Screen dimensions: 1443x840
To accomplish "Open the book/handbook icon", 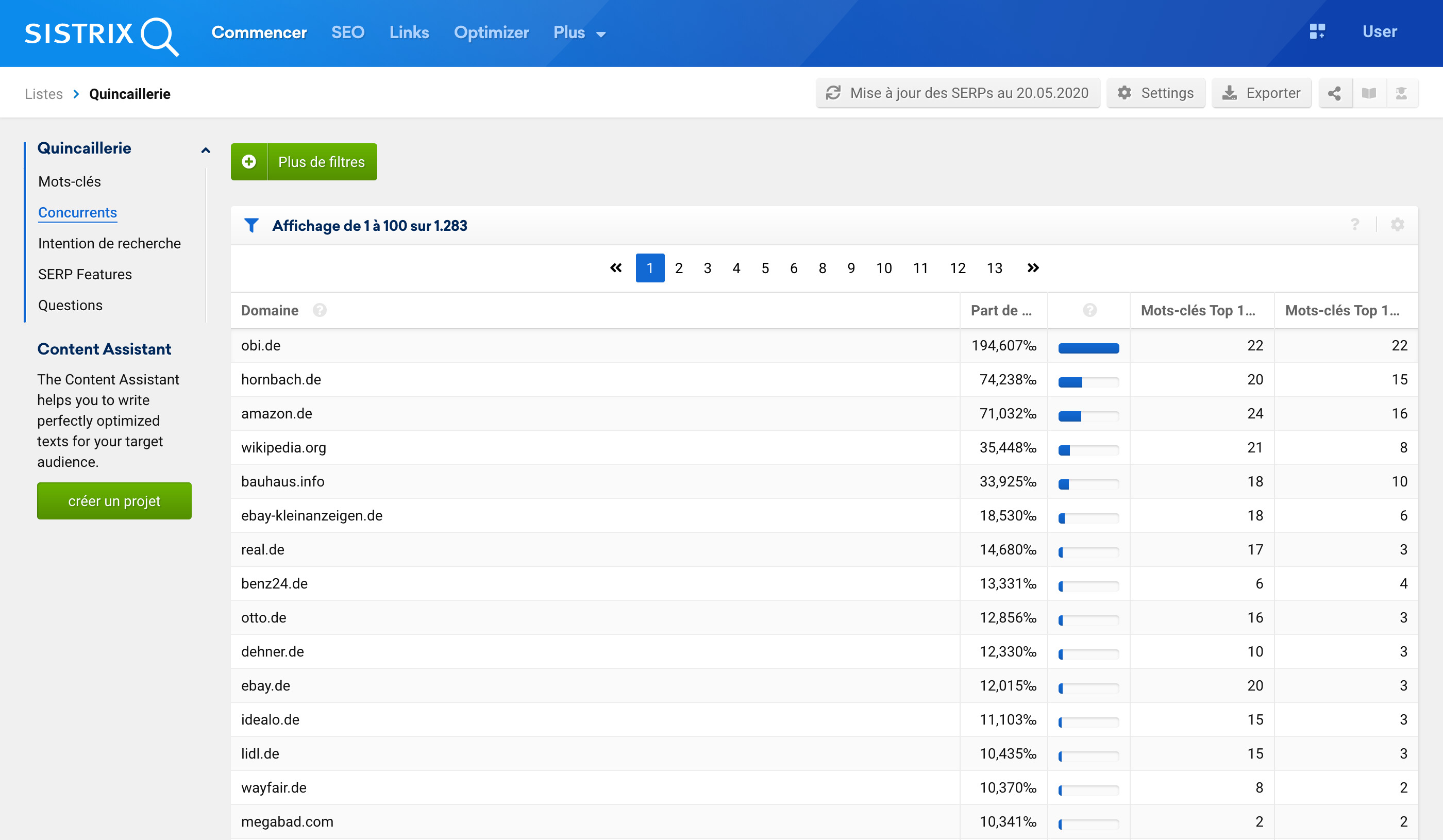I will click(x=1369, y=93).
